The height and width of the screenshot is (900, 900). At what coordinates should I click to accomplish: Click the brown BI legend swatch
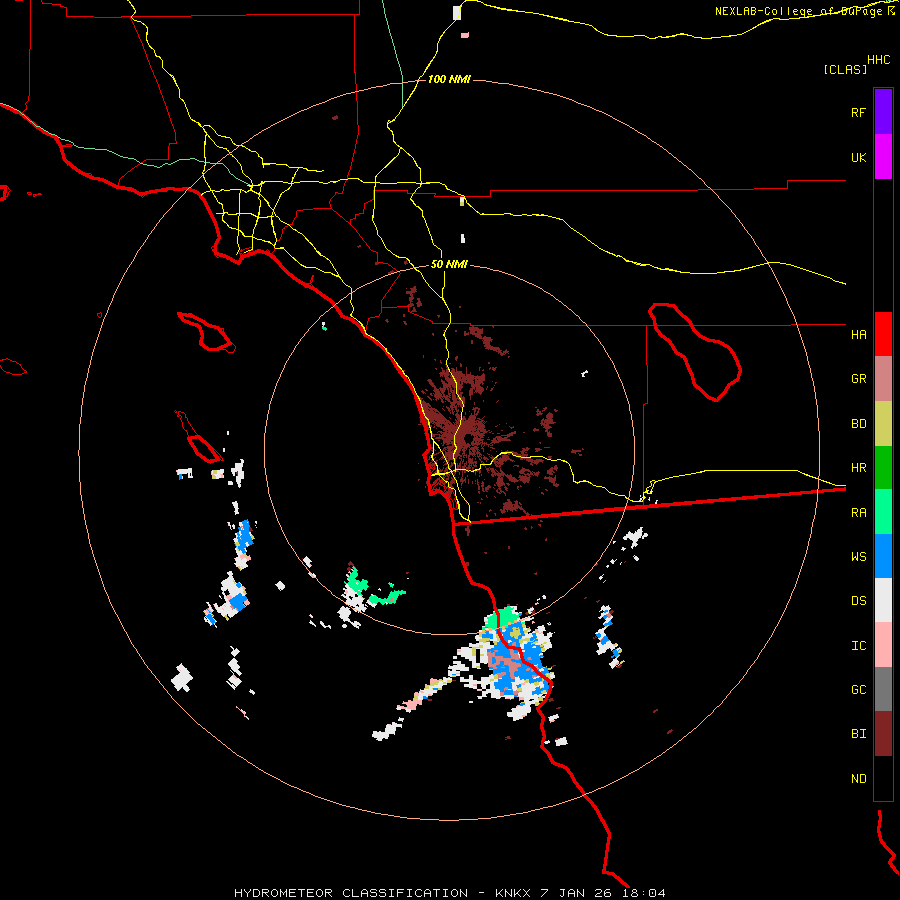pos(883,734)
